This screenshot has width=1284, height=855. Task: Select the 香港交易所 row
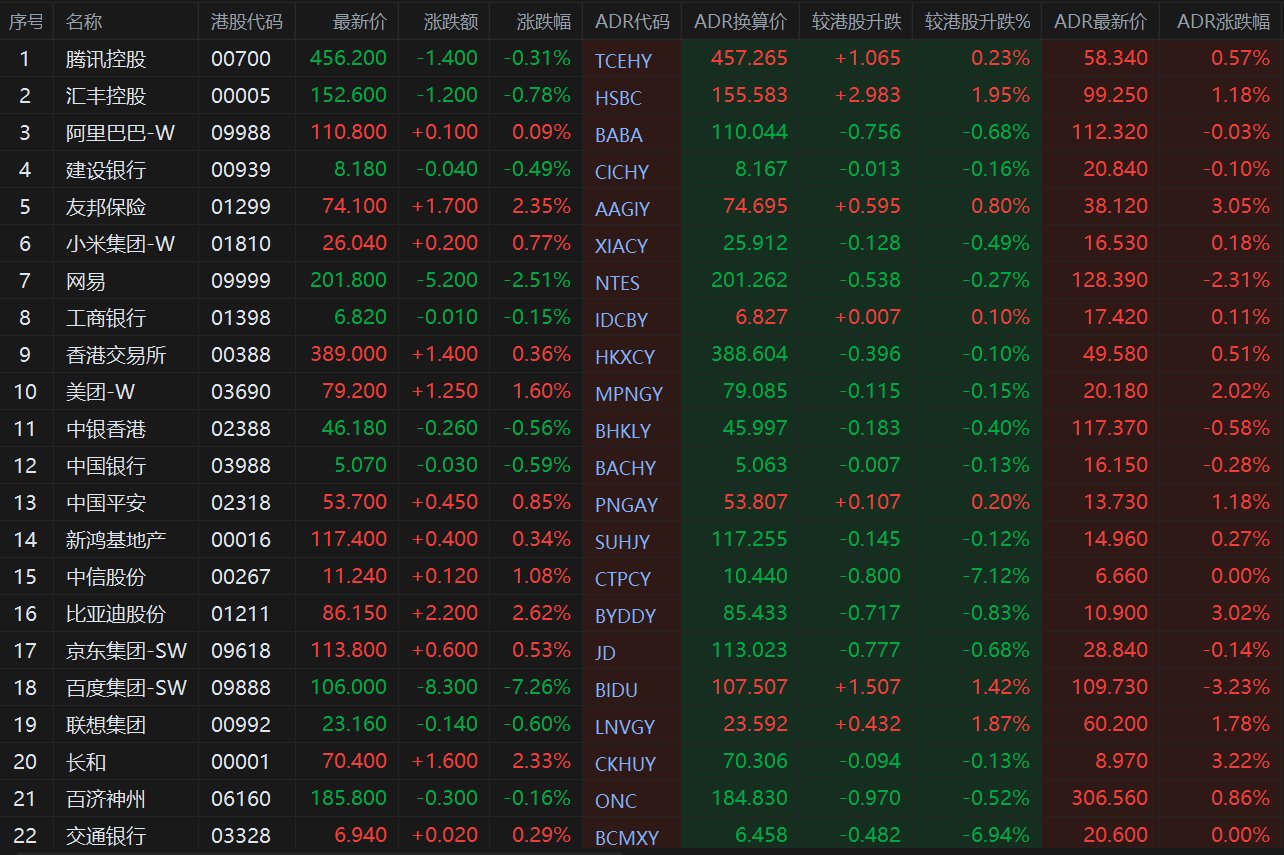(x=642, y=355)
